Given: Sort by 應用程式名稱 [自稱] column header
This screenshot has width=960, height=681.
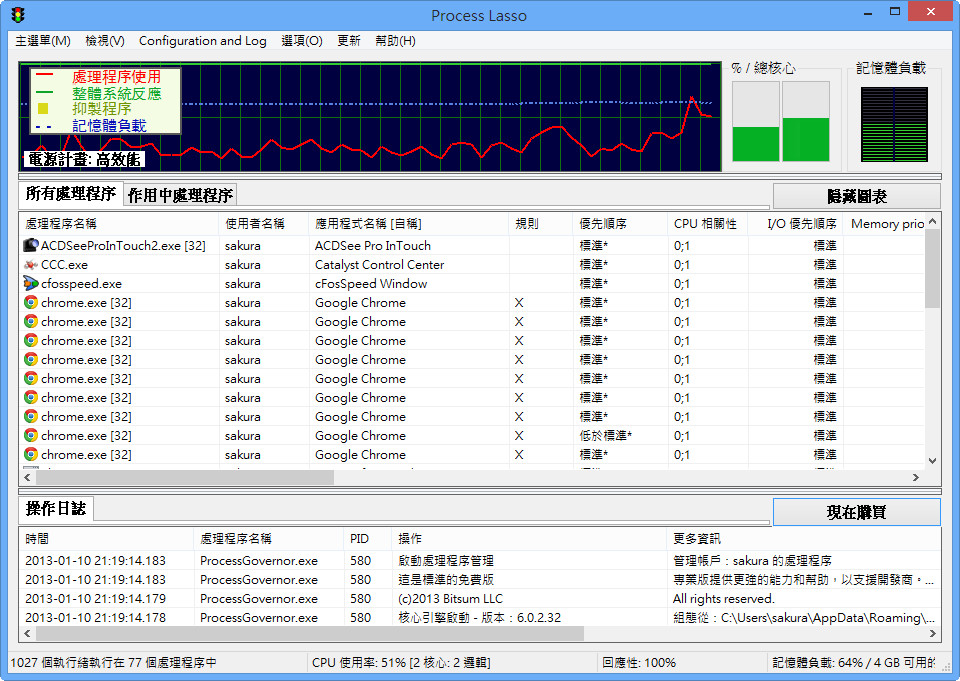Looking at the screenshot, I should click(x=409, y=224).
